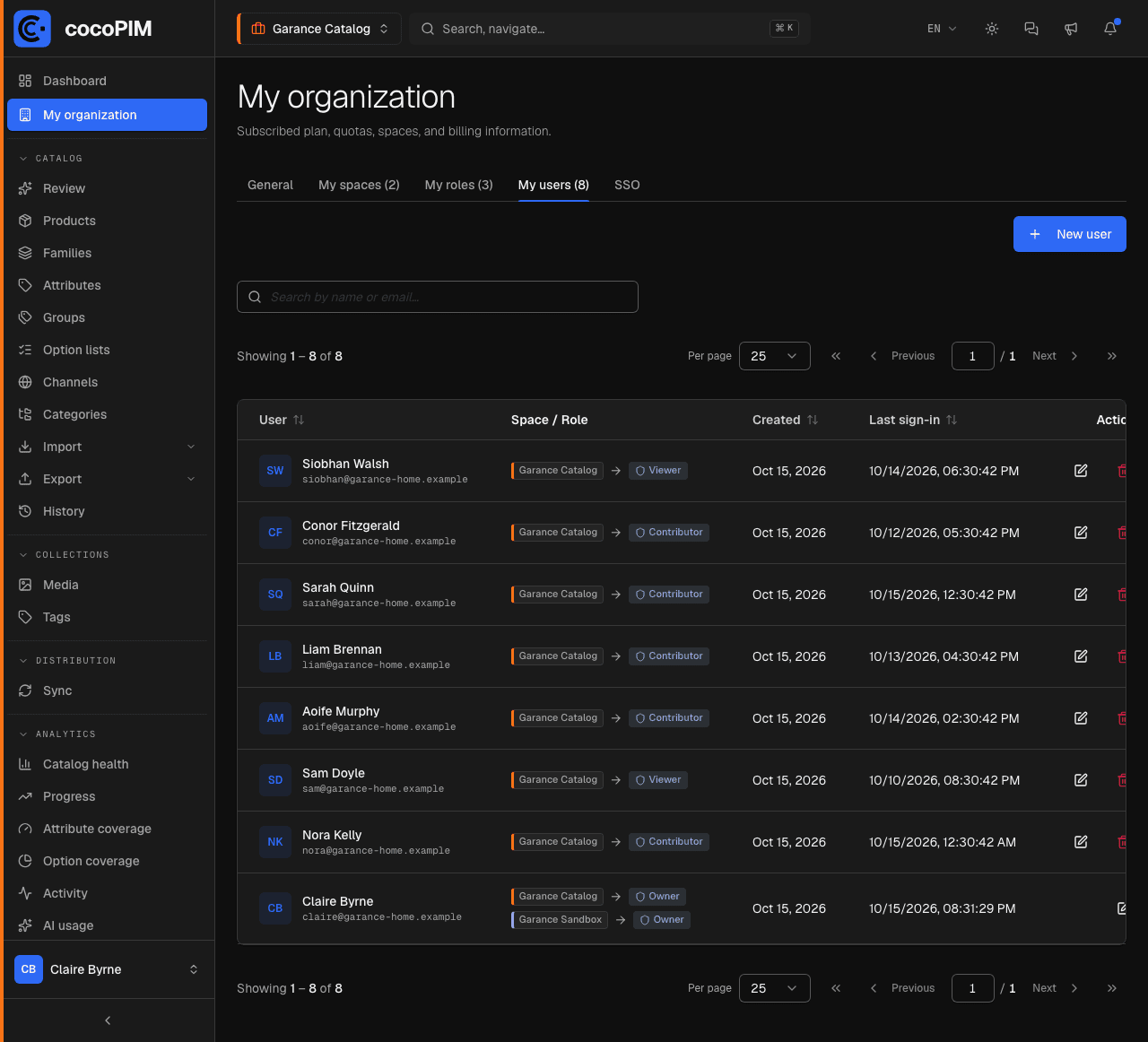Image resolution: width=1148 pixels, height=1042 pixels.
Task: Edit user Conor Fitzgerald
Action: [x=1081, y=533]
